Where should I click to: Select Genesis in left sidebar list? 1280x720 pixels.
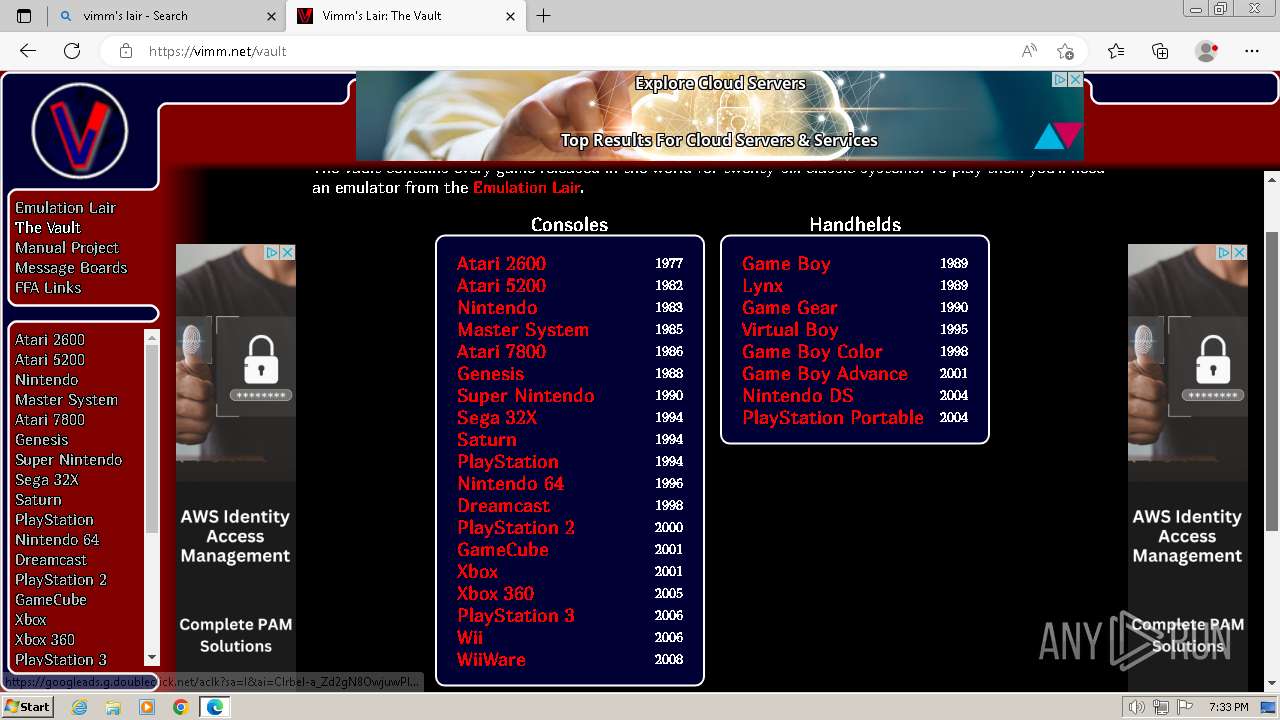coord(42,440)
